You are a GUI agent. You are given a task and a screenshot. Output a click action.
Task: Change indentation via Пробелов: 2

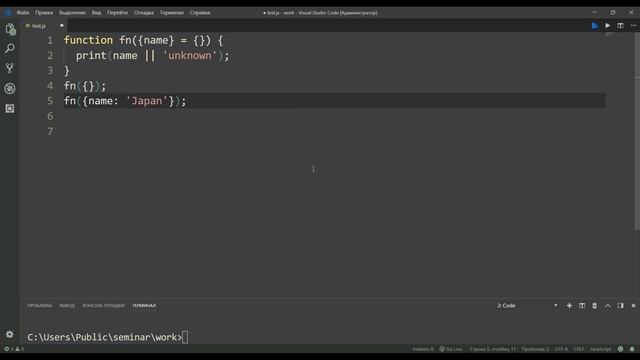pos(535,349)
